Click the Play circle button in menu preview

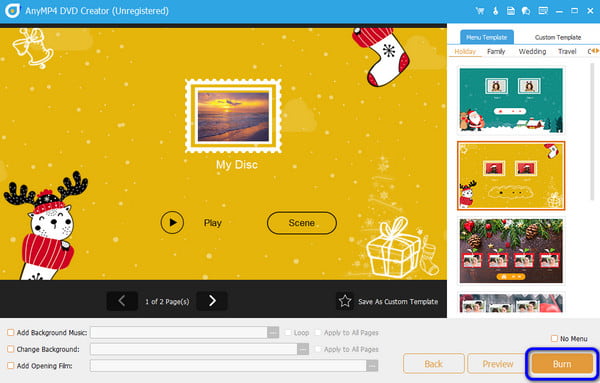click(x=172, y=222)
